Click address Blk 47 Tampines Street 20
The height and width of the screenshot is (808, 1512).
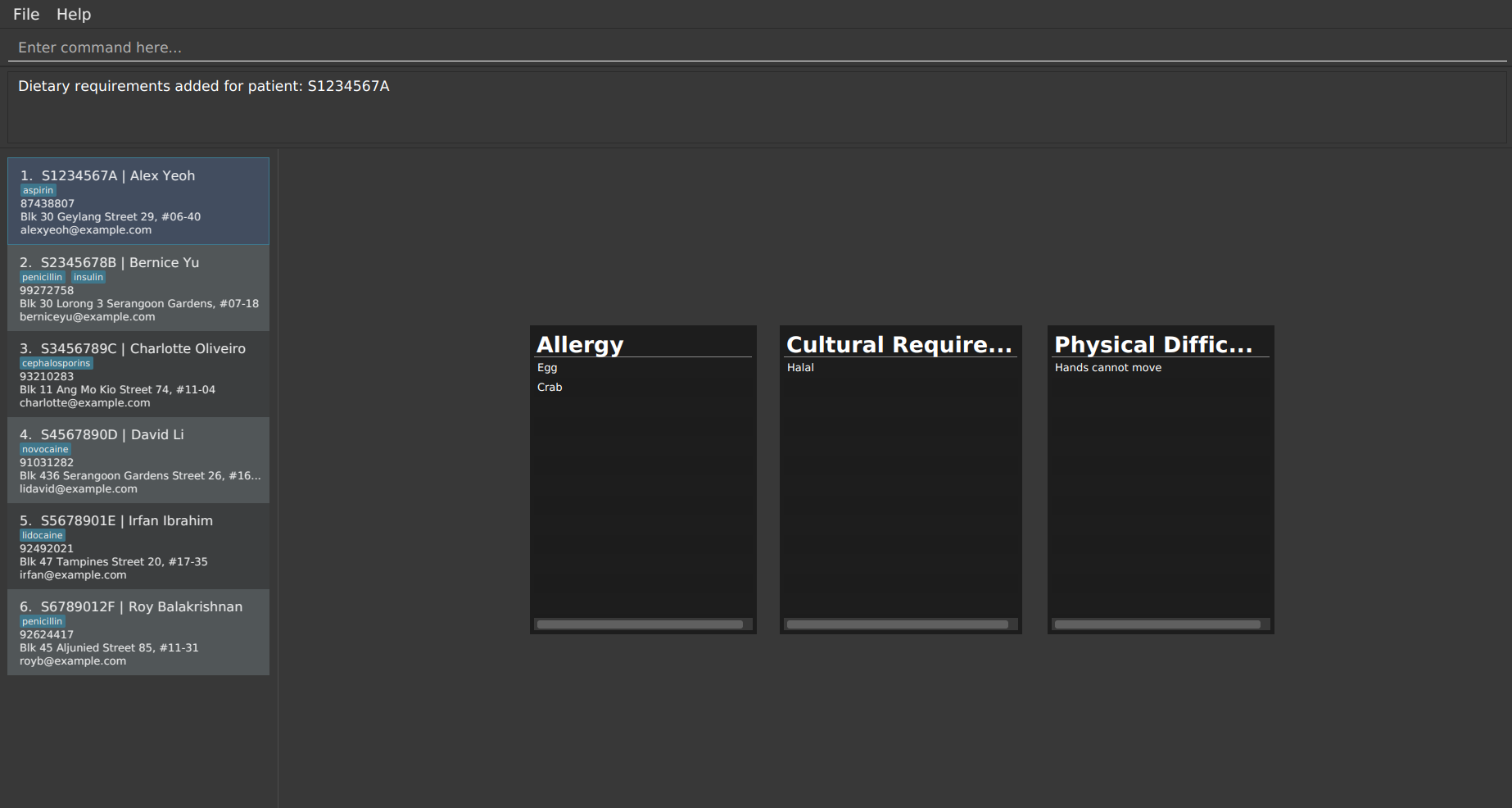pos(114,561)
